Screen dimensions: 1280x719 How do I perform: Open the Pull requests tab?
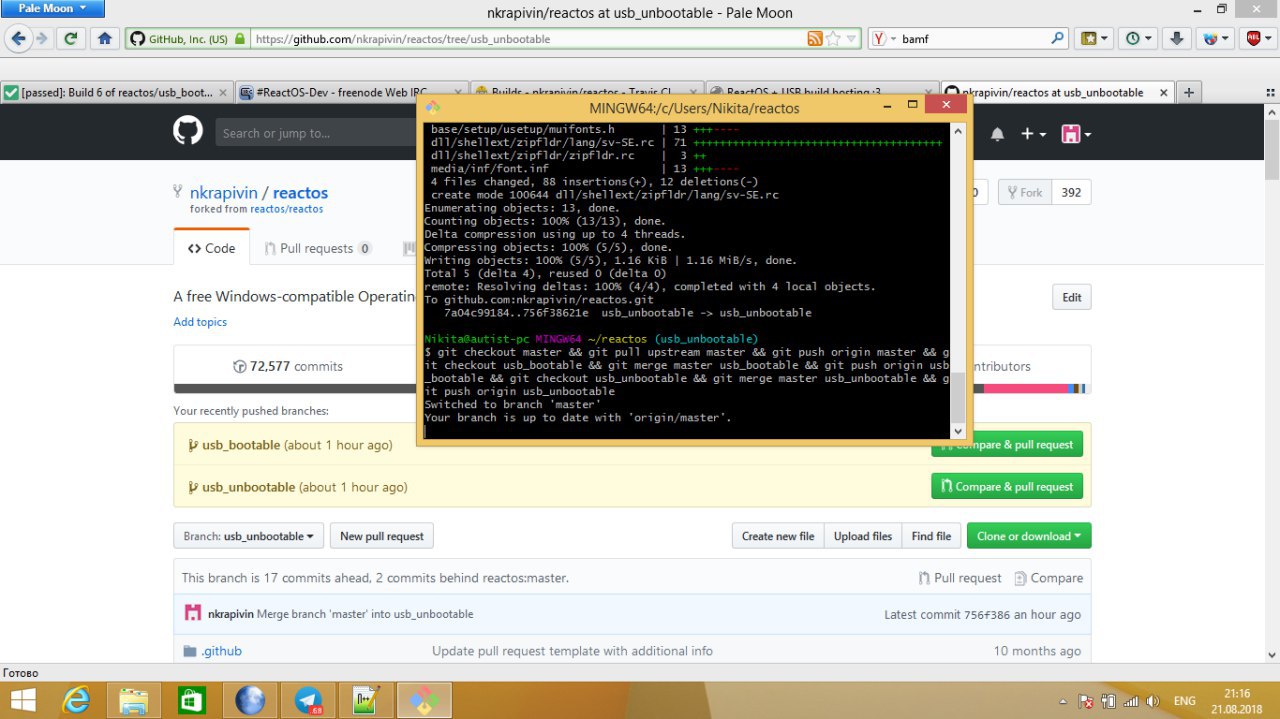tap(318, 248)
